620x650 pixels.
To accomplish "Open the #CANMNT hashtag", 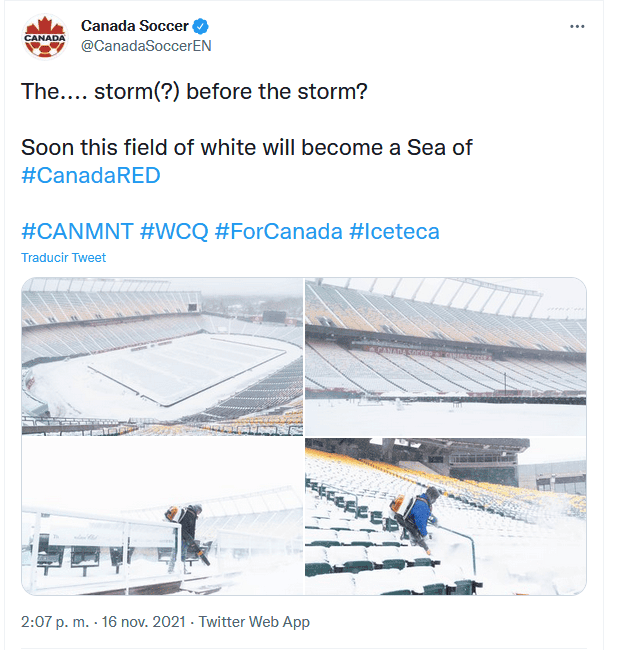I will coord(76,231).
